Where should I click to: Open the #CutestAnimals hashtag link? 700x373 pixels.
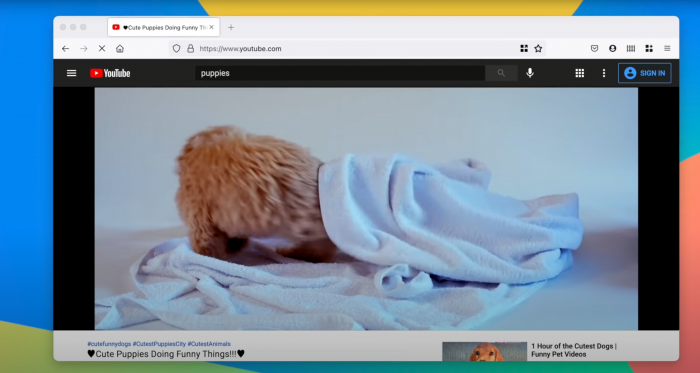click(209, 344)
